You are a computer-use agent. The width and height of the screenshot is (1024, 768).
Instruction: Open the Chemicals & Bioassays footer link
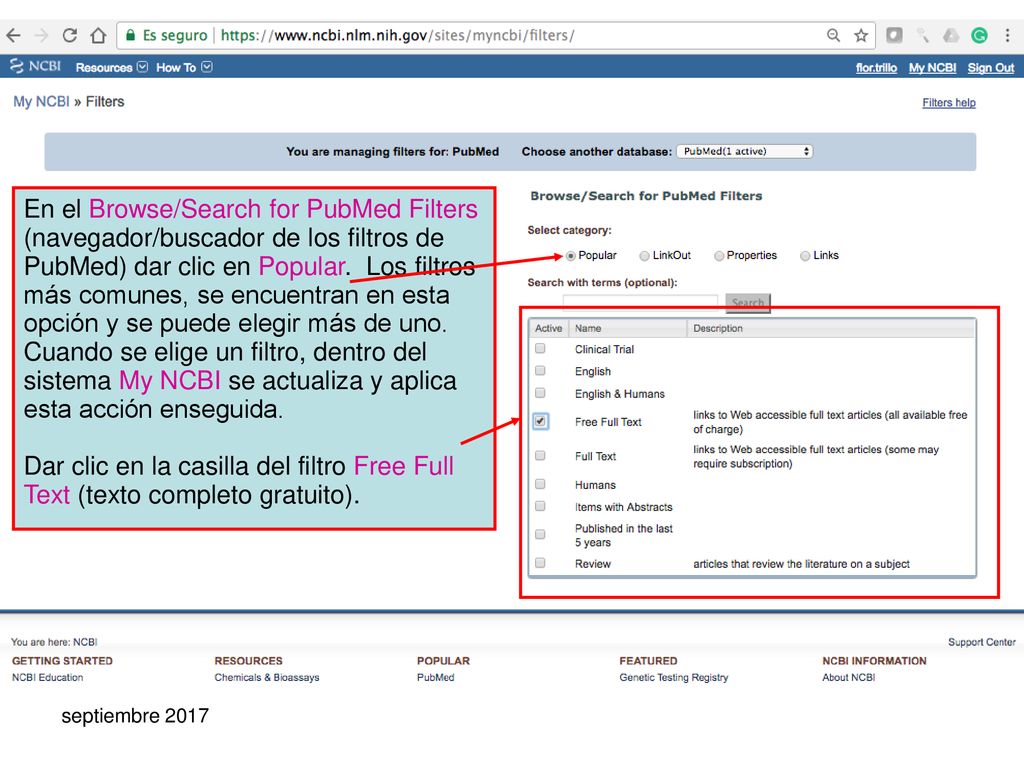click(x=266, y=678)
